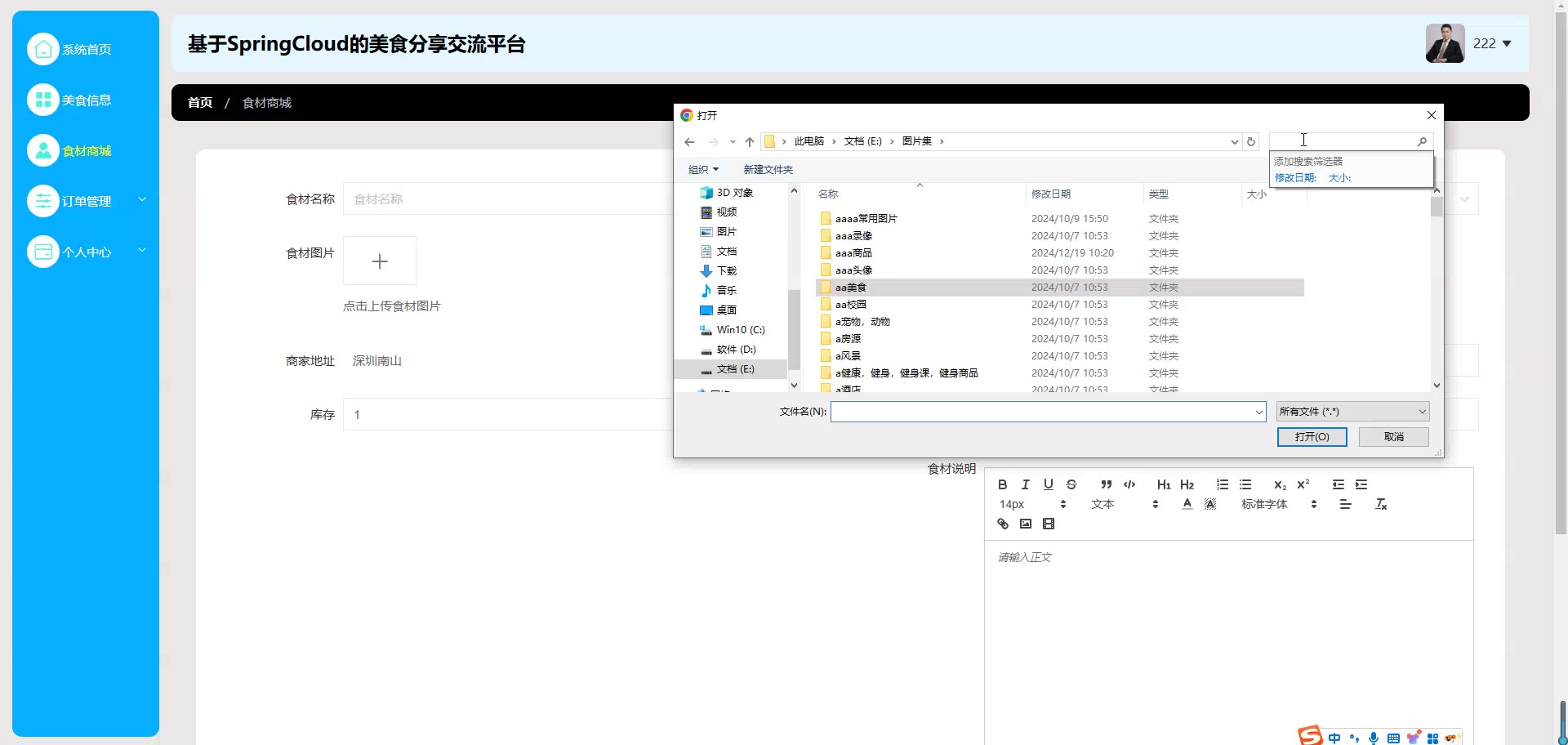Image resolution: width=1568 pixels, height=745 pixels.
Task: Insert a video into the editor
Action: pyautogui.click(x=1049, y=524)
